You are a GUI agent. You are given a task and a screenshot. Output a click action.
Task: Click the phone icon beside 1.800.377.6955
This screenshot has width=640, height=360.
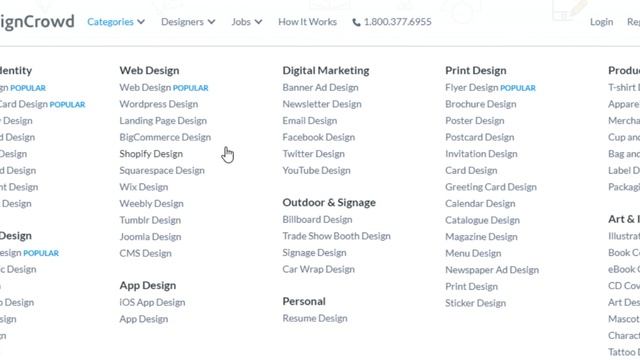[356, 22]
